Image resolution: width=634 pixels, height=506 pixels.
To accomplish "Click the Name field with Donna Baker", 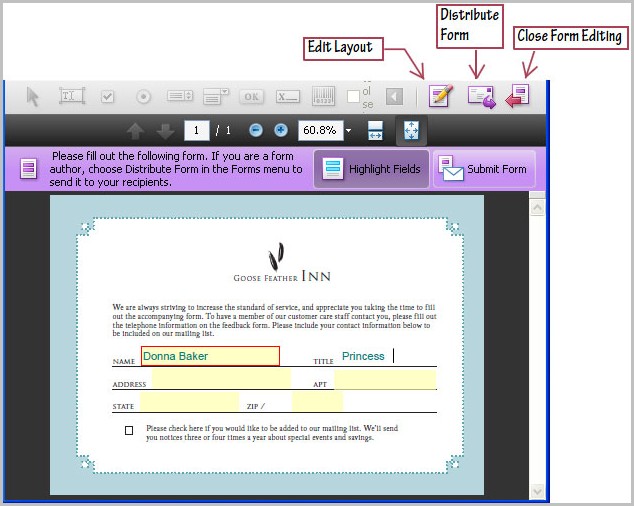I will pyautogui.click(x=210, y=356).
